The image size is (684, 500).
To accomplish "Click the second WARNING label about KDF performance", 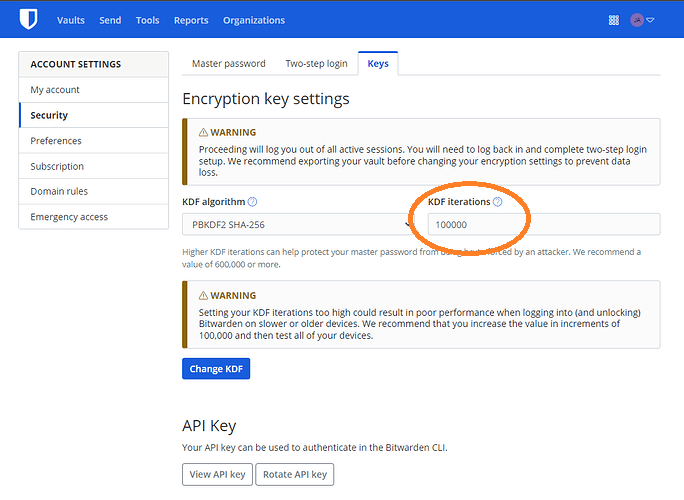I will click(x=228, y=295).
